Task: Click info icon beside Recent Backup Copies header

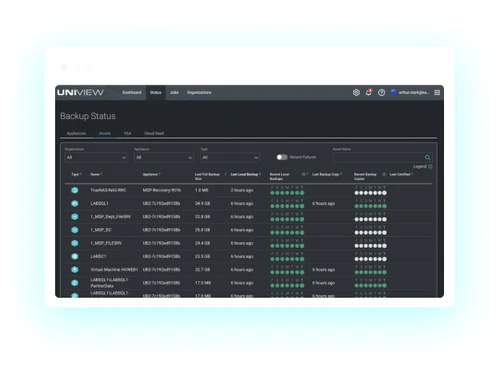Action: click(384, 174)
